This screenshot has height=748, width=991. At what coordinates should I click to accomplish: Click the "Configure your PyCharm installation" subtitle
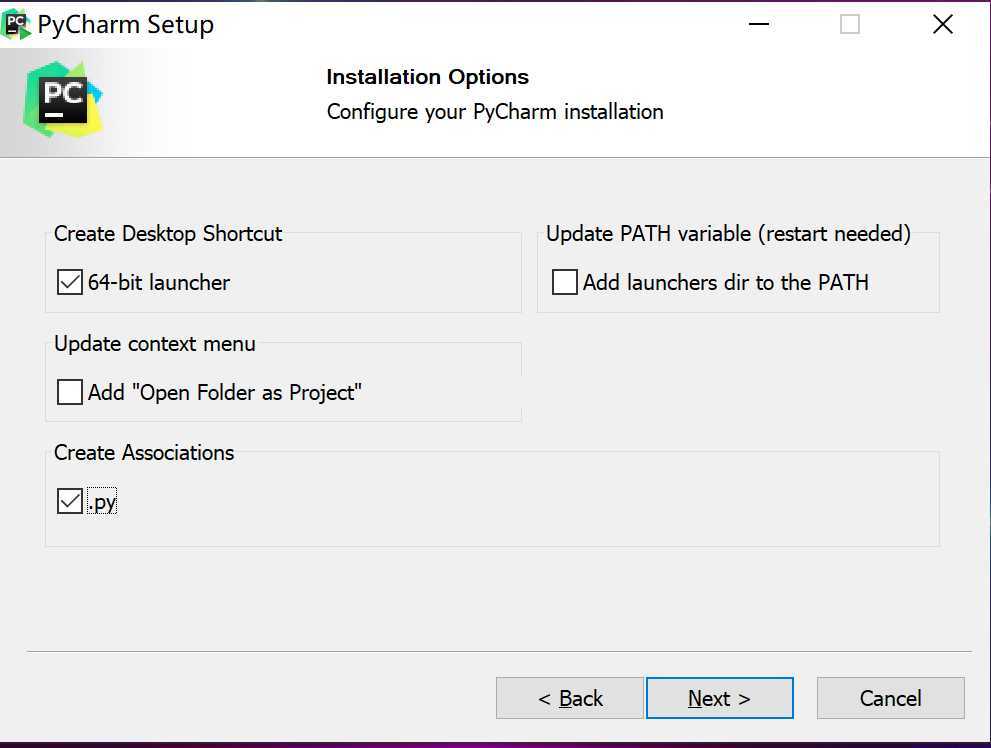(x=495, y=112)
